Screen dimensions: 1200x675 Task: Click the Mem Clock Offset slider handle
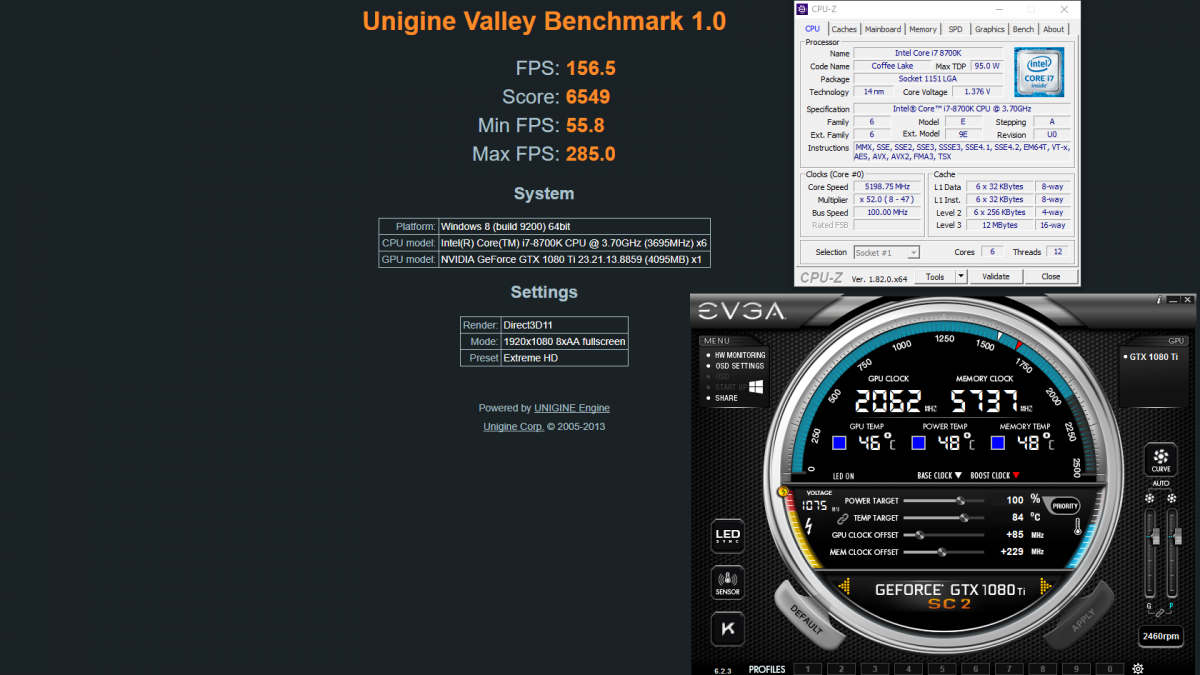tap(941, 552)
